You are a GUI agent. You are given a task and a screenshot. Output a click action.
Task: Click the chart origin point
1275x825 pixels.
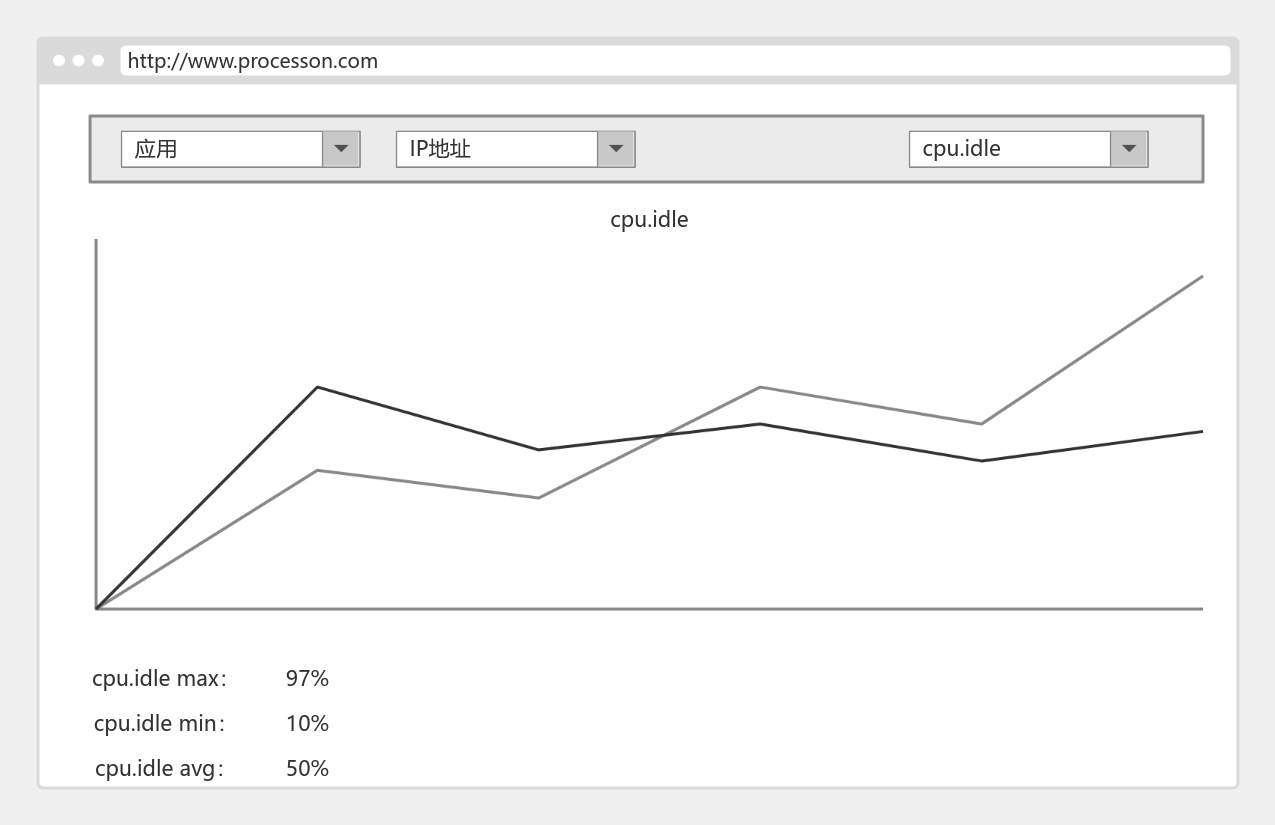[x=96, y=608]
